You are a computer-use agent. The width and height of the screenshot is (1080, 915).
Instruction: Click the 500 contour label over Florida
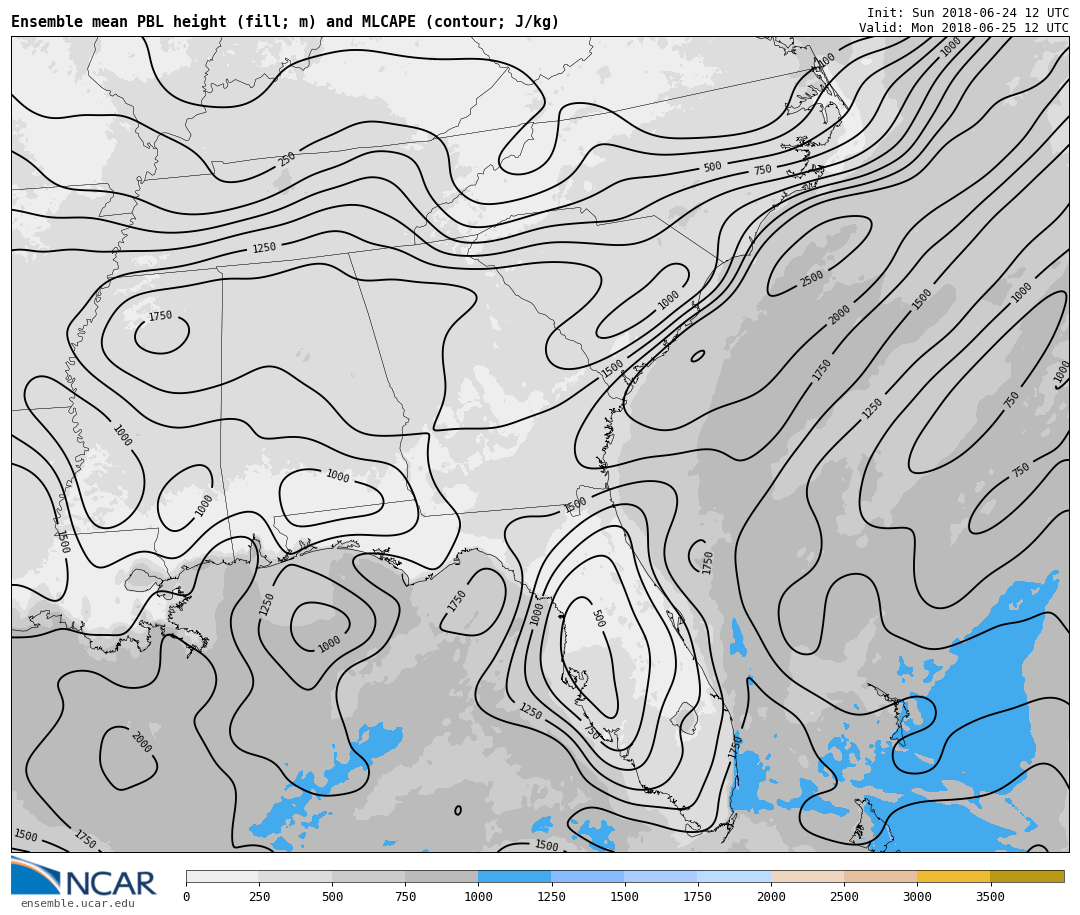598,619
